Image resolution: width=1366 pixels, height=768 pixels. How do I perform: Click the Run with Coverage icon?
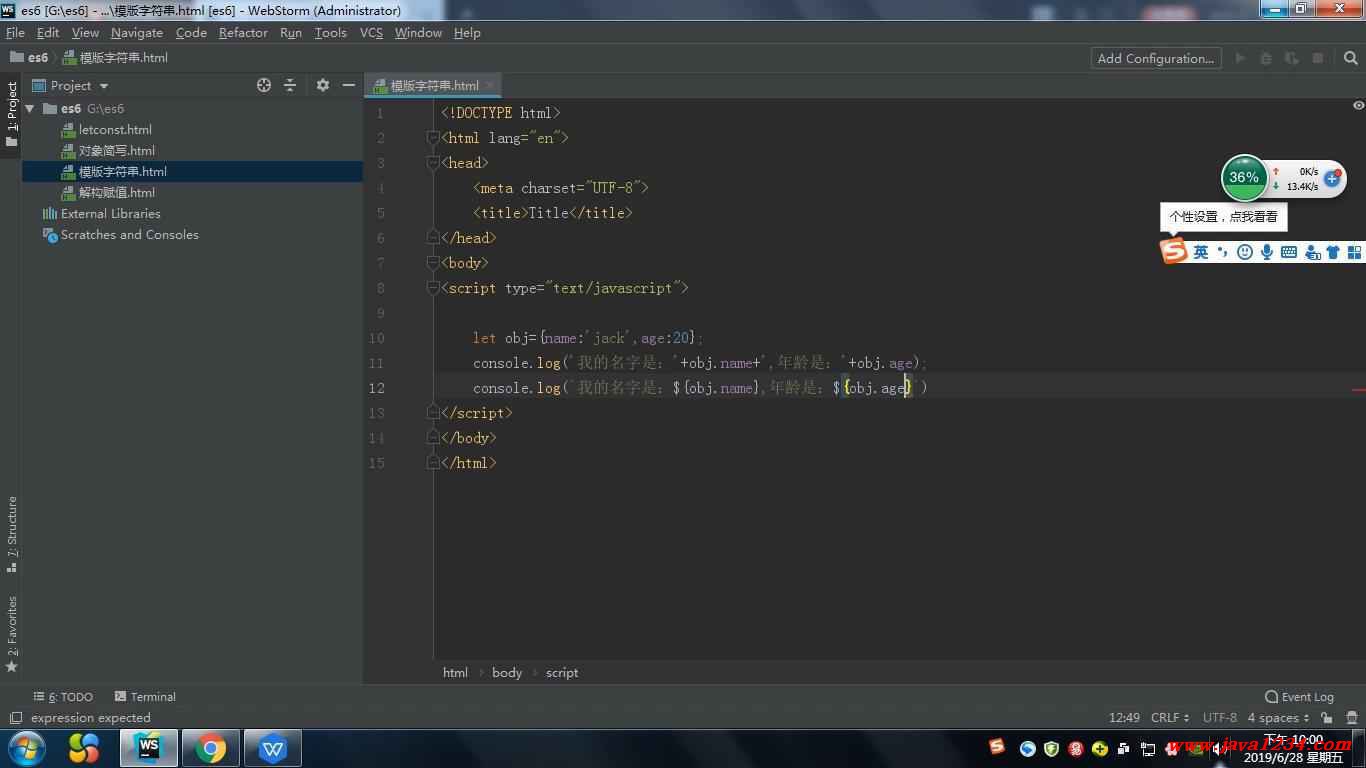[x=1292, y=58]
